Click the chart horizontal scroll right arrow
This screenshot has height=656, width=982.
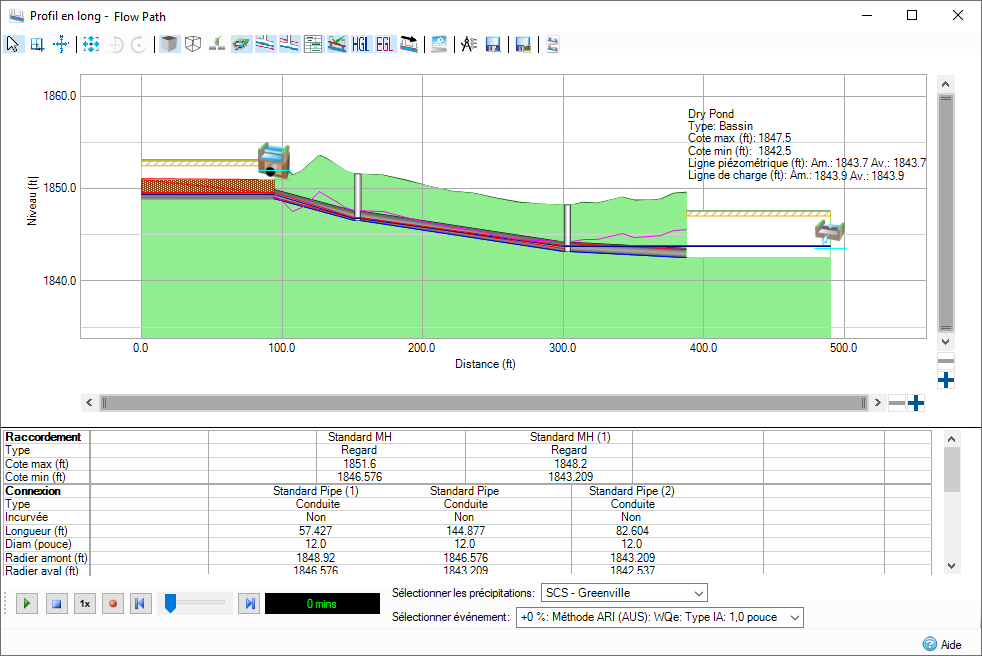coord(877,403)
